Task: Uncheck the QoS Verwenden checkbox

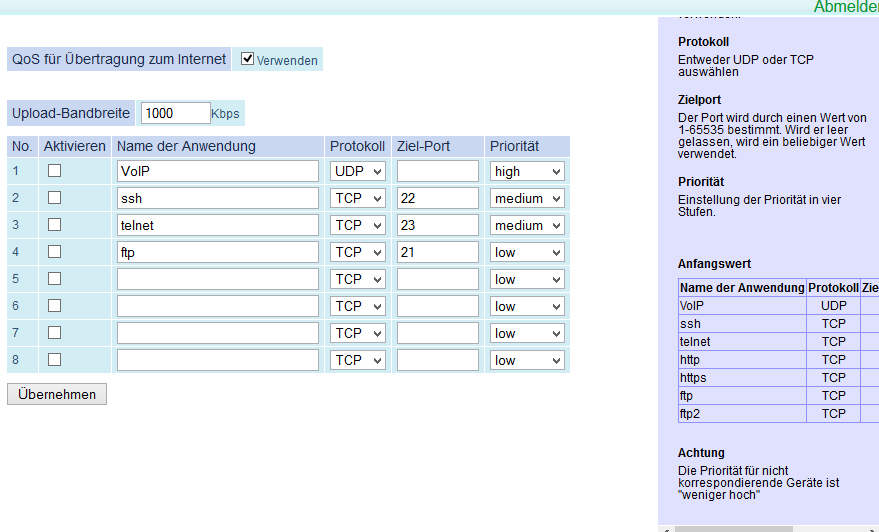Action: click(x=248, y=59)
